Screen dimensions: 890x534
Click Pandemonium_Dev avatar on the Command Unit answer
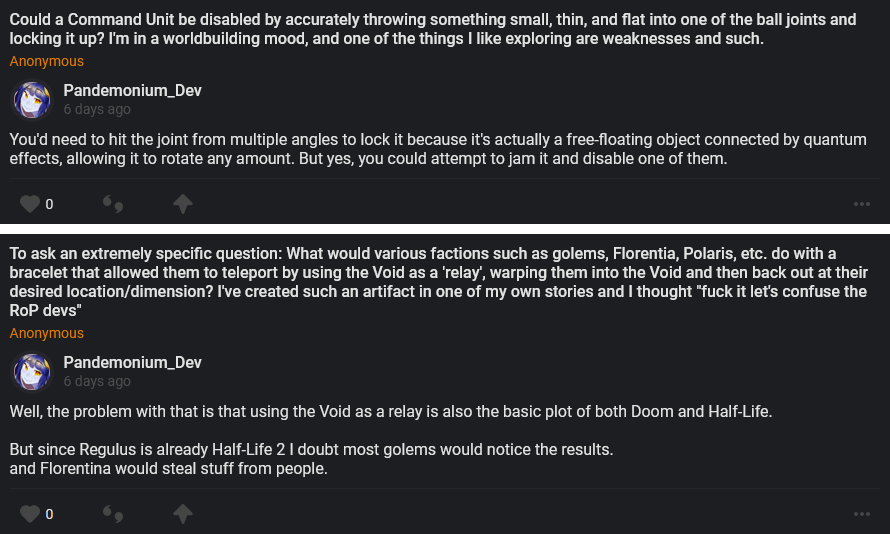tap(32, 100)
